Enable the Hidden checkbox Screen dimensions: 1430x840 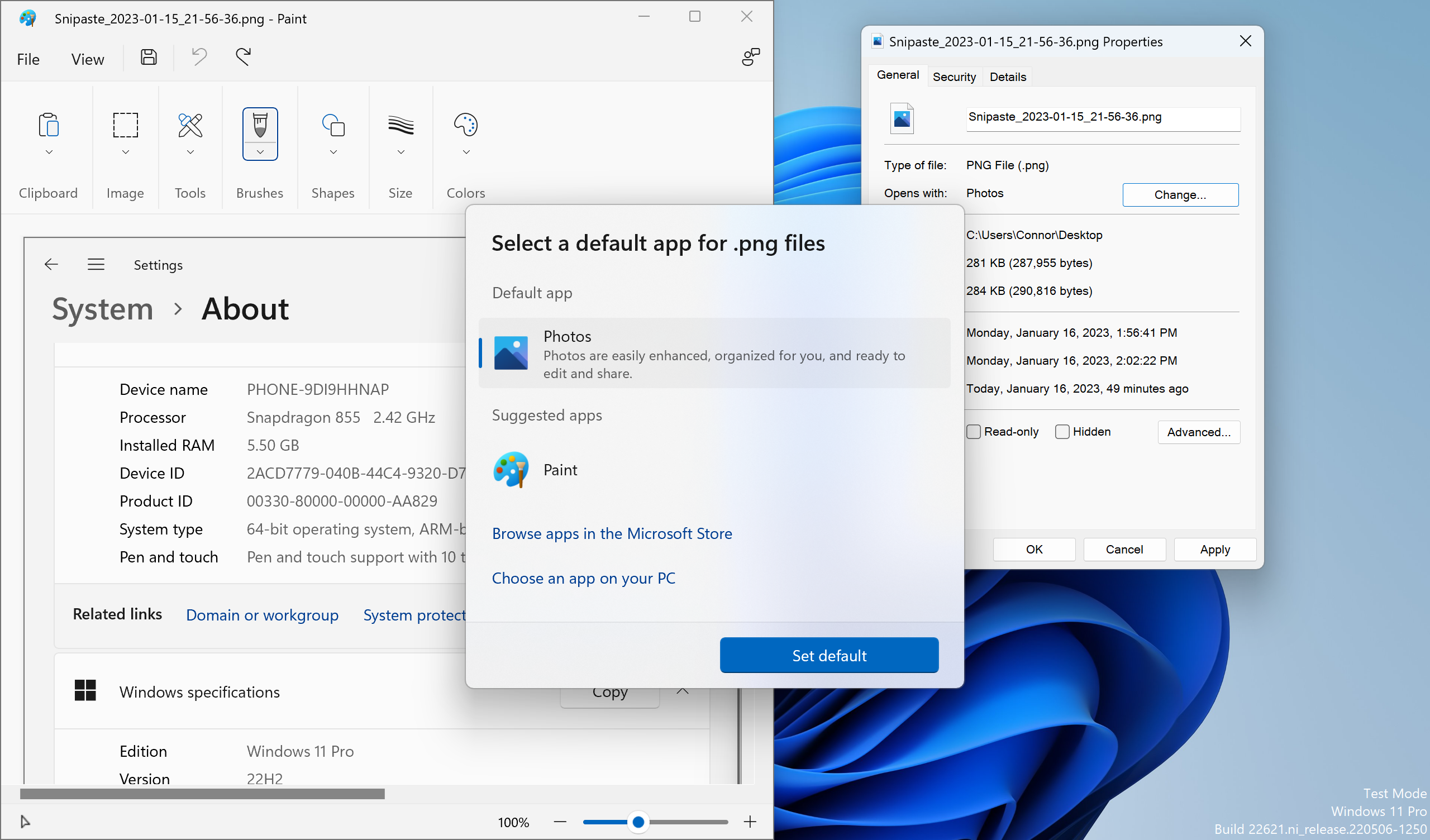[x=1061, y=431]
